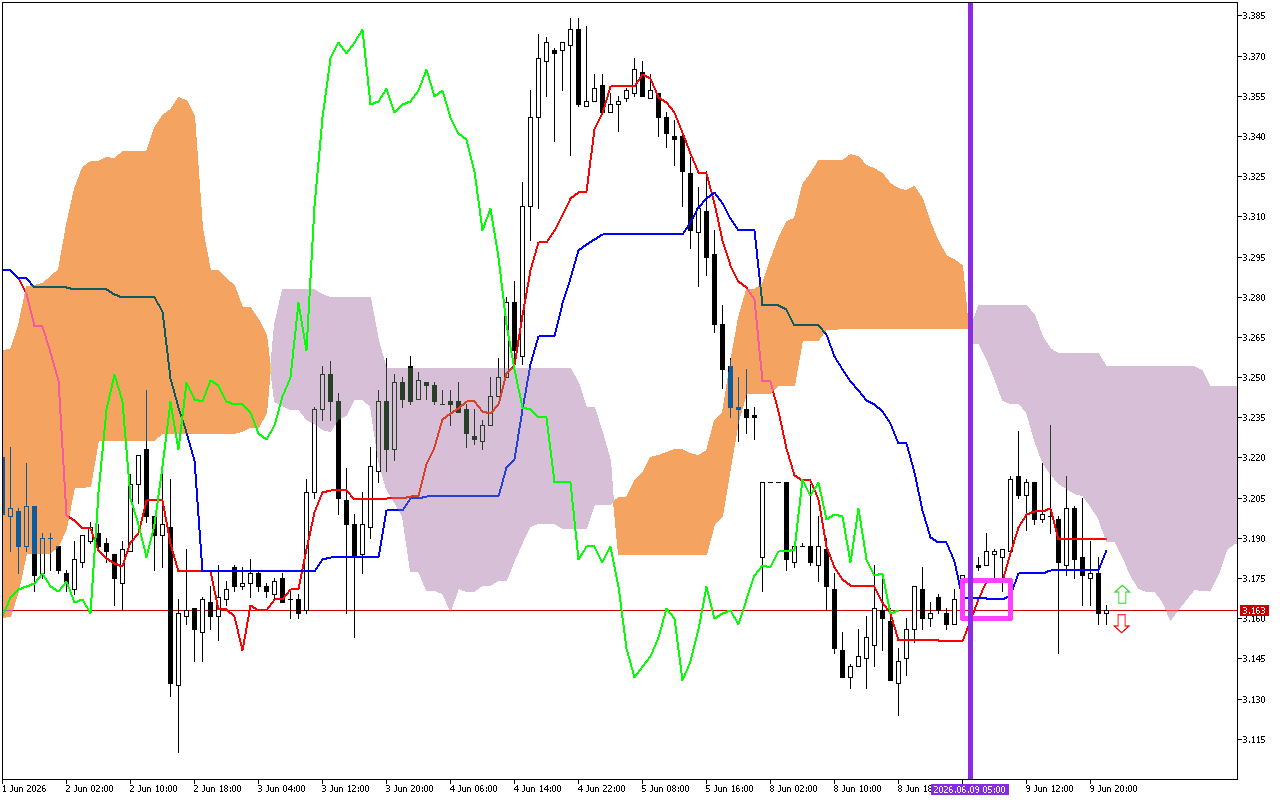Screen dimensions: 1280x800
Task: Click price scale value 3.295
Action: coord(1254,257)
